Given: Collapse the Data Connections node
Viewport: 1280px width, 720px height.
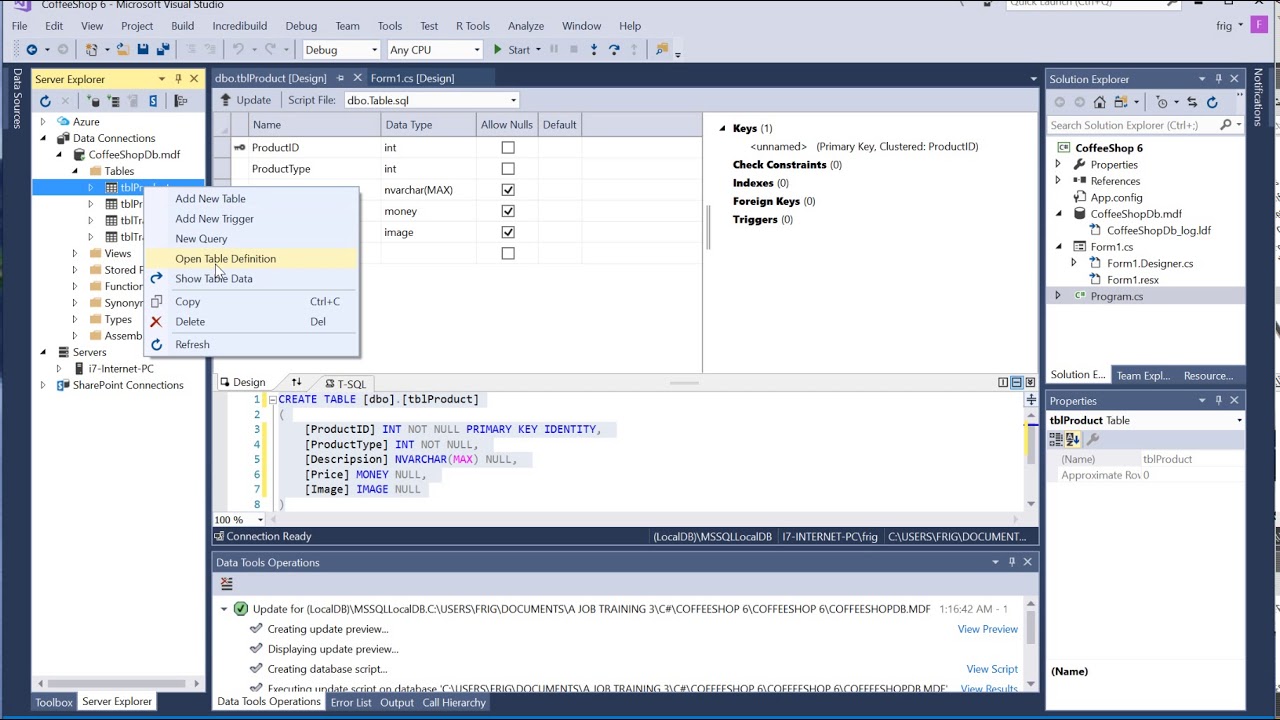Looking at the screenshot, I should (x=43, y=138).
